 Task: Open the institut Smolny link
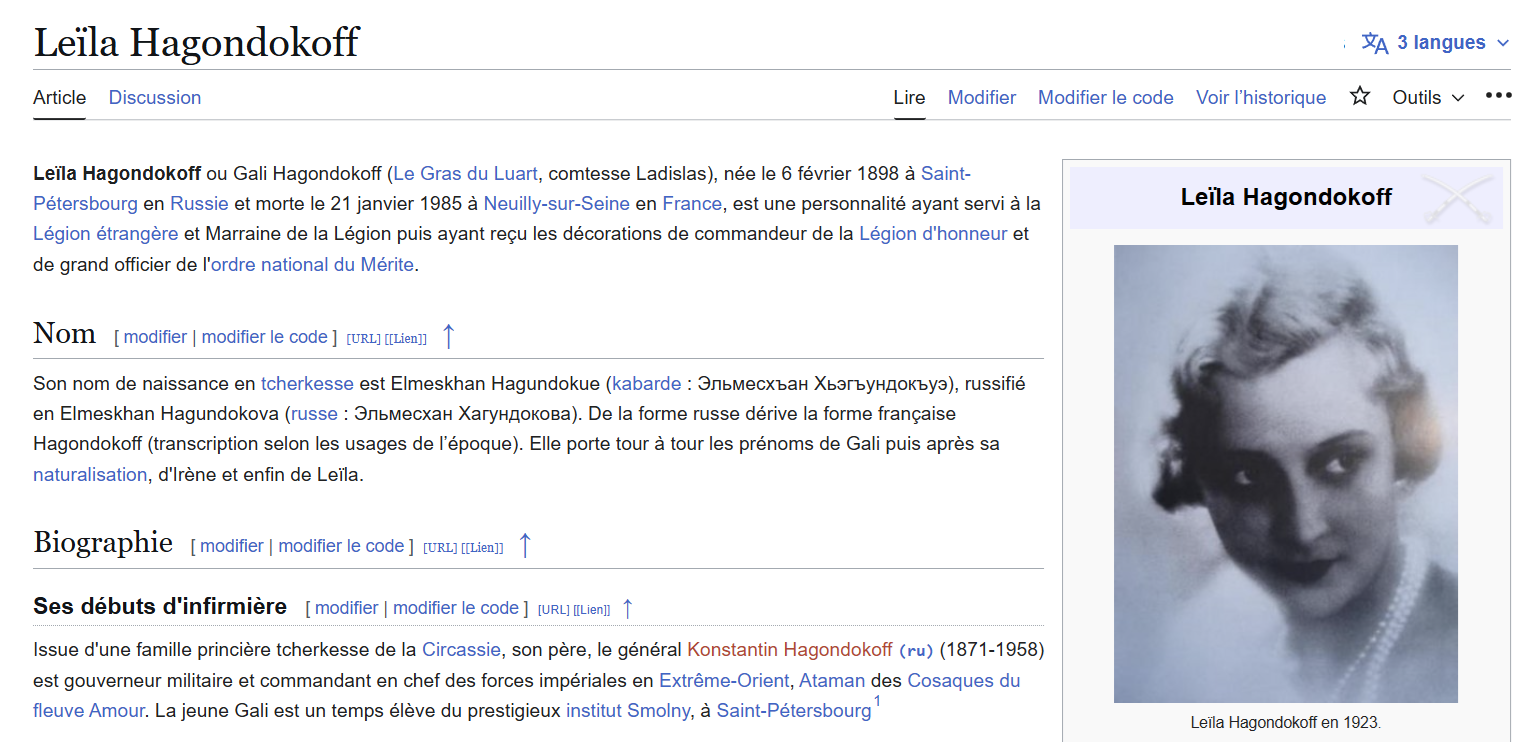pos(627,711)
